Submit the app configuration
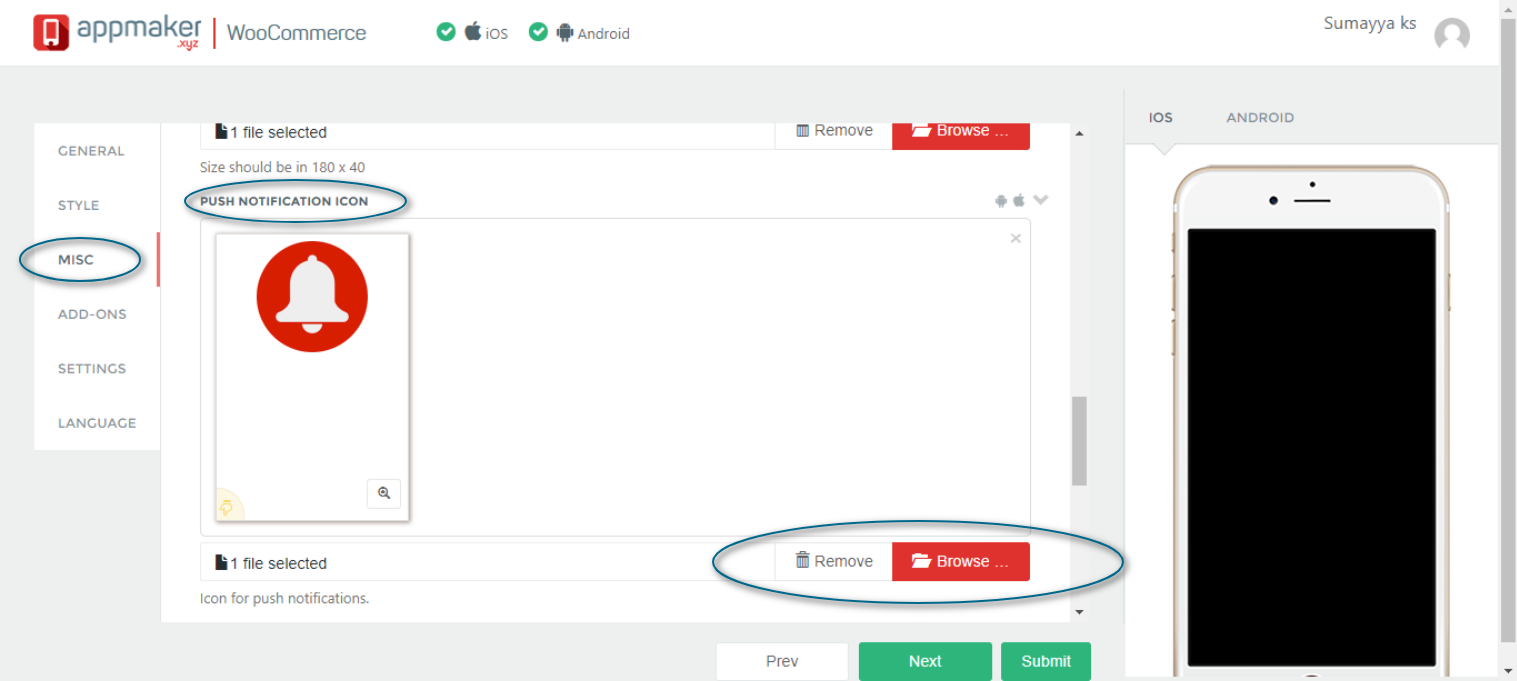Screen dimensions: 1517x681 1046,661
